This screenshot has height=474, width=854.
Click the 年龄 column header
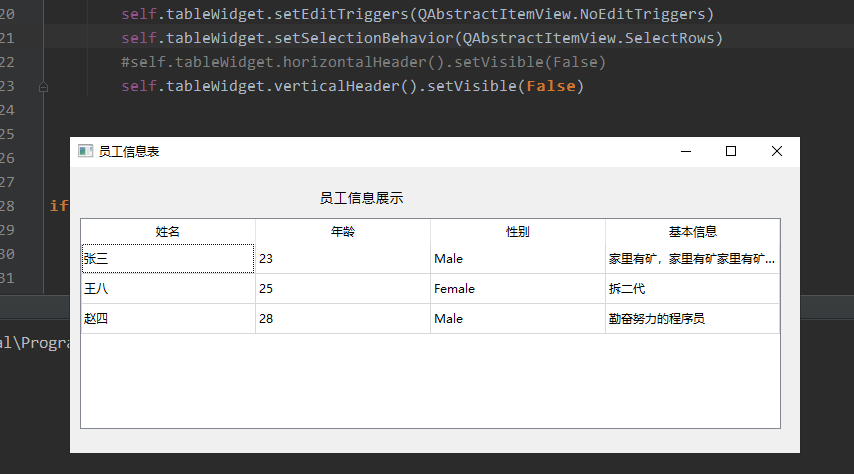point(343,232)
